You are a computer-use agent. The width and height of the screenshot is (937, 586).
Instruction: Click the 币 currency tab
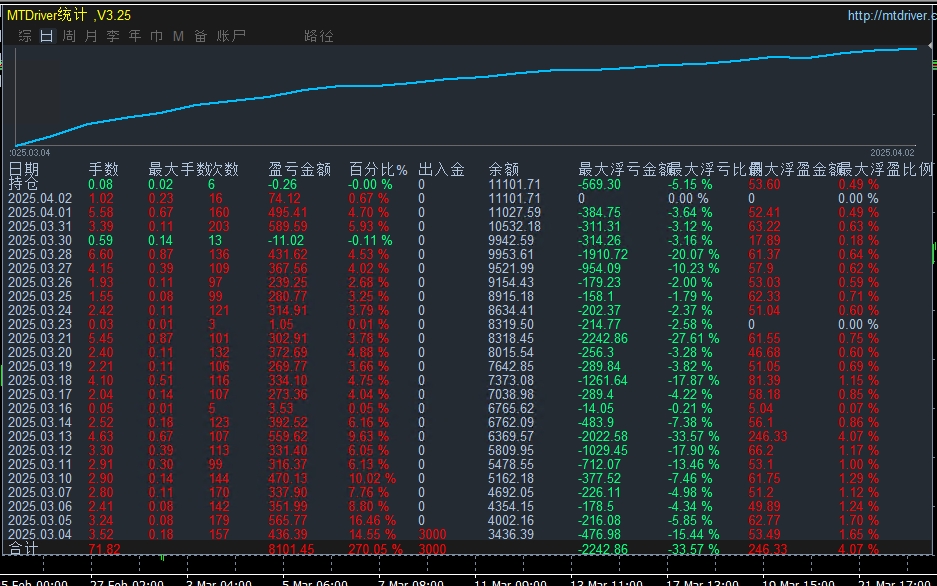[156, 36]
